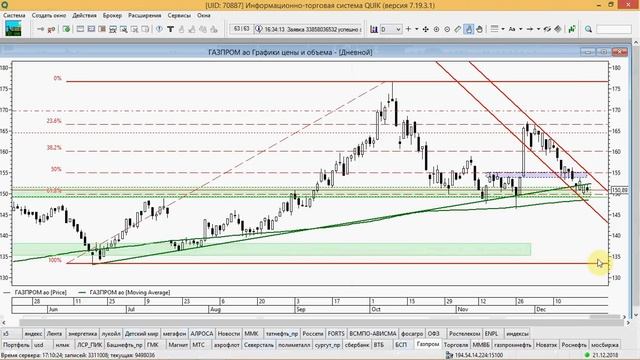The height and width of the screenshot is (360, 640).
Task: Click the Aa text label tool
Action: pyautogui.click(x=512, y=29)
